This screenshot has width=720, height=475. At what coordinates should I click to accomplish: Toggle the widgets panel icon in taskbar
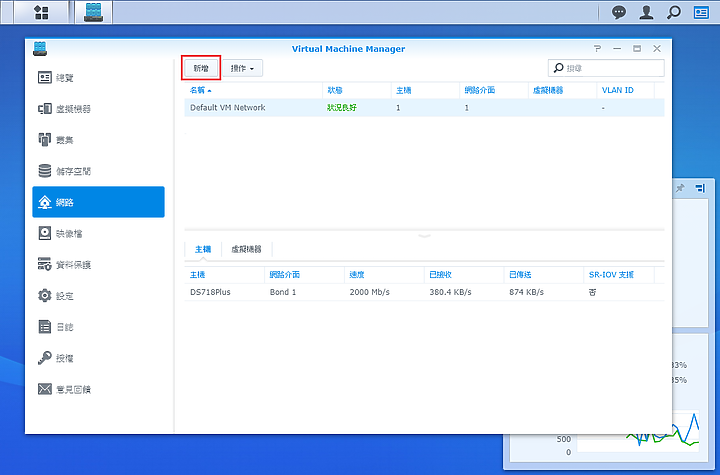click(x=701, y=12)
